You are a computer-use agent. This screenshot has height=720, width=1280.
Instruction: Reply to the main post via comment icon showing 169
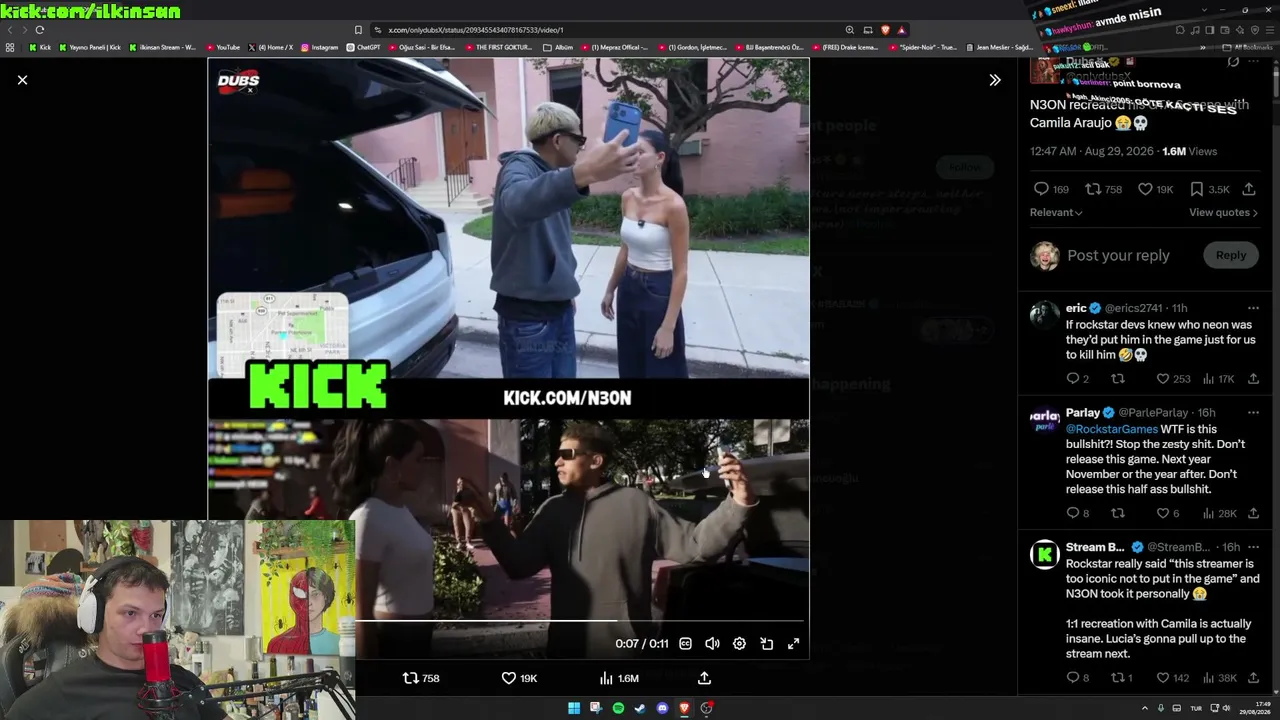click(x=1050, y=189)
